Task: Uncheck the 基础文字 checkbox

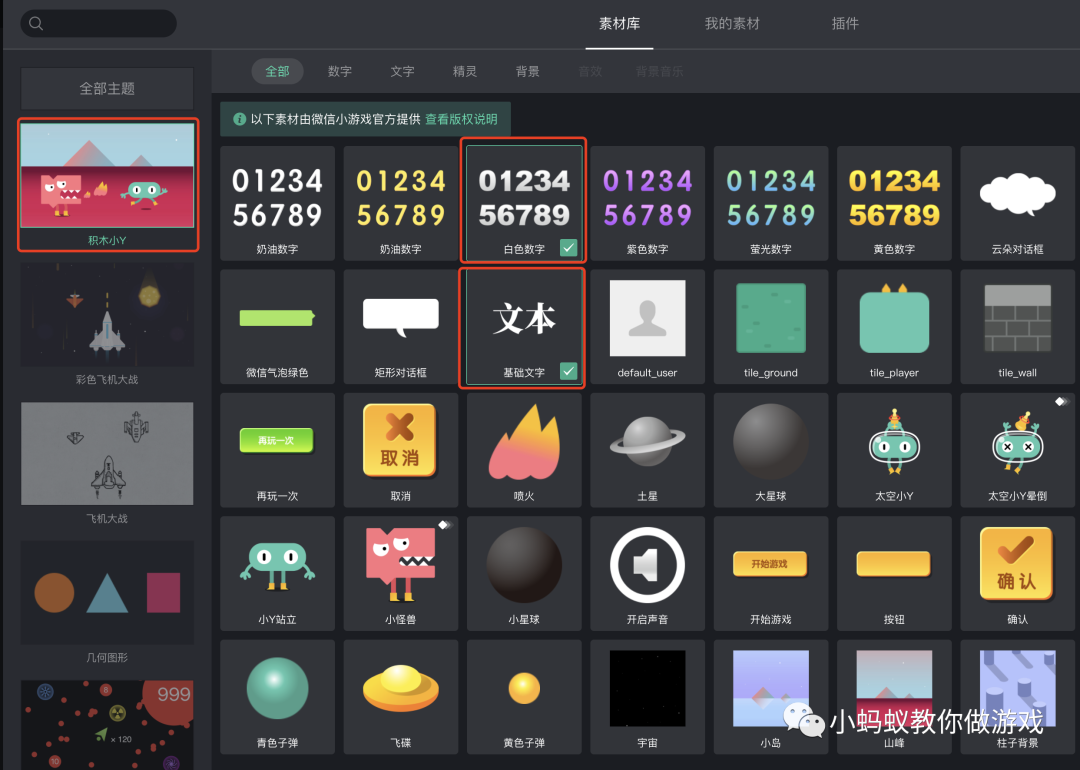Action: (568, 371)
